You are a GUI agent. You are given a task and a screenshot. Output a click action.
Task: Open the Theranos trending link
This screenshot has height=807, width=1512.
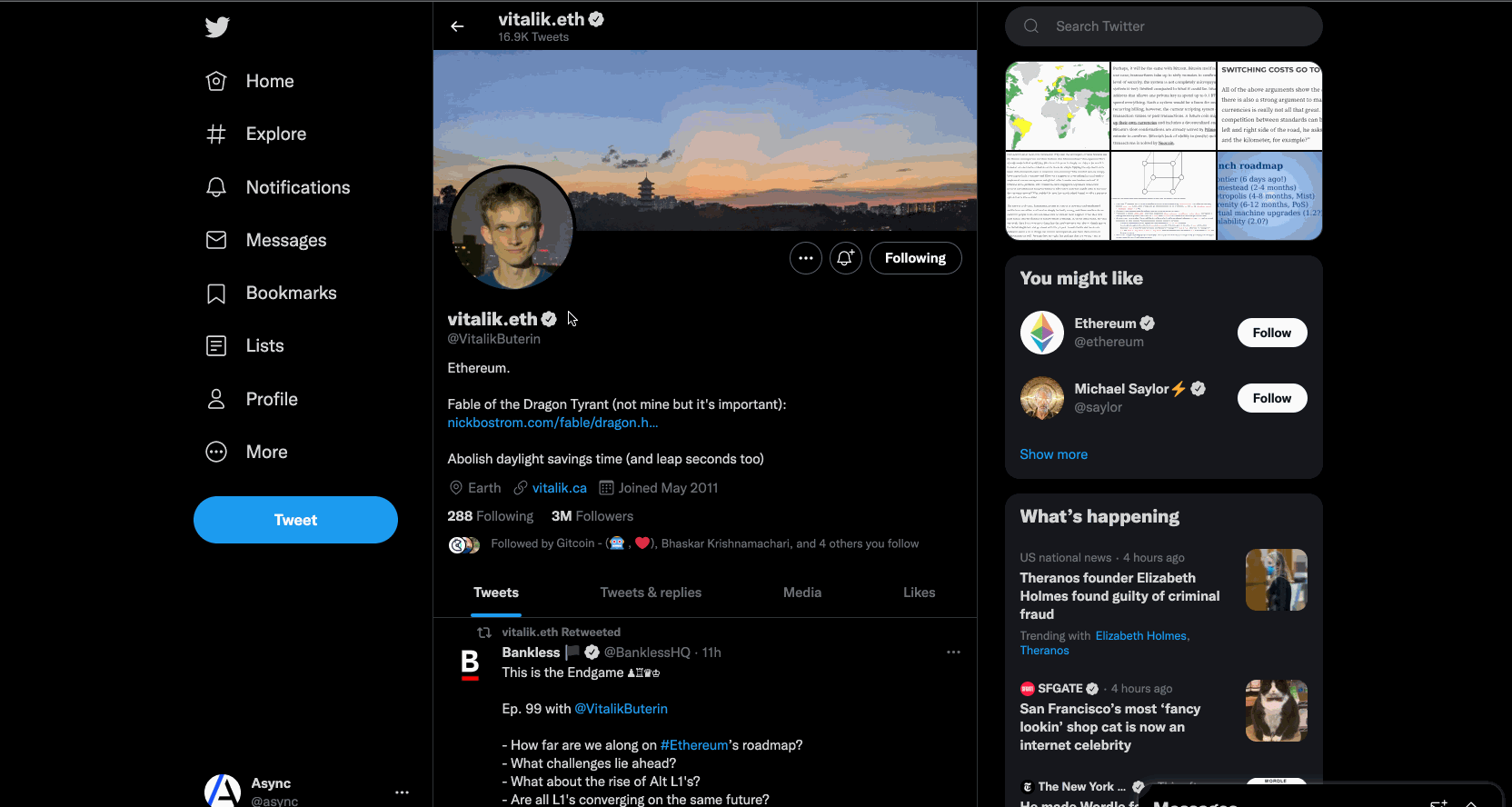pos(1045,651)
